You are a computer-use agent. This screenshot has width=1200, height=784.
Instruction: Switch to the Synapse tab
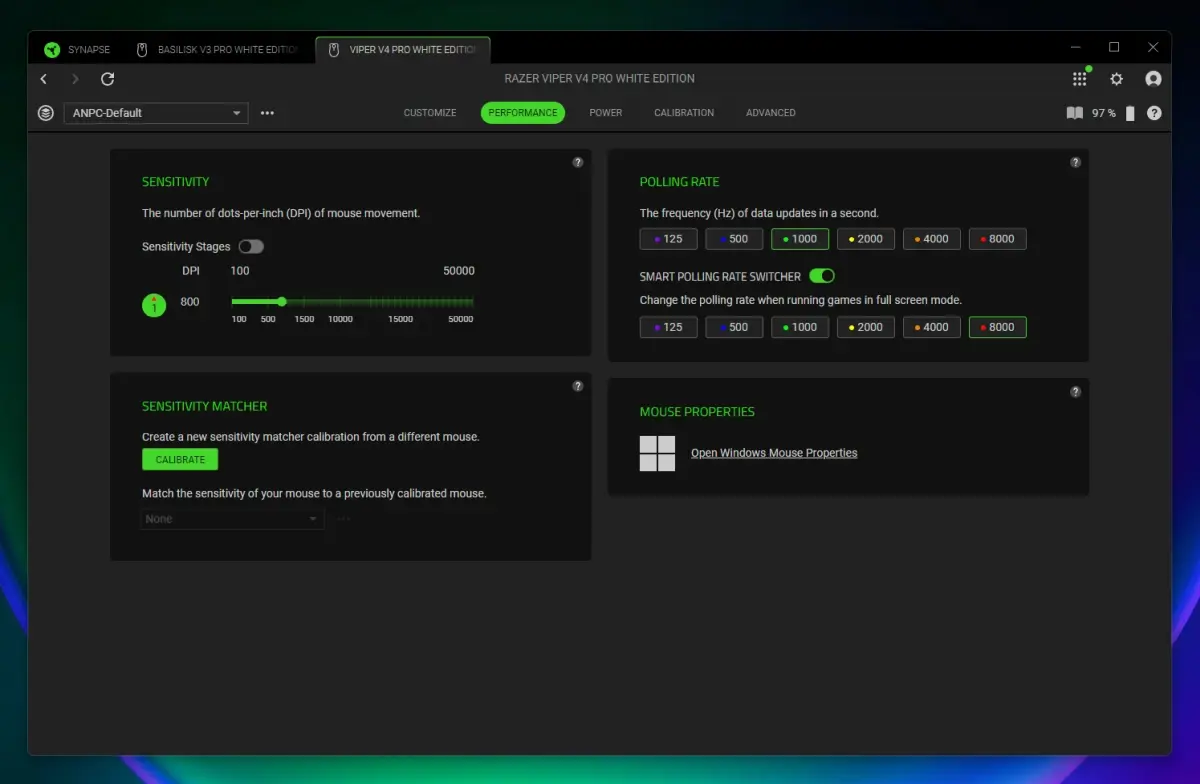[77, 50]
